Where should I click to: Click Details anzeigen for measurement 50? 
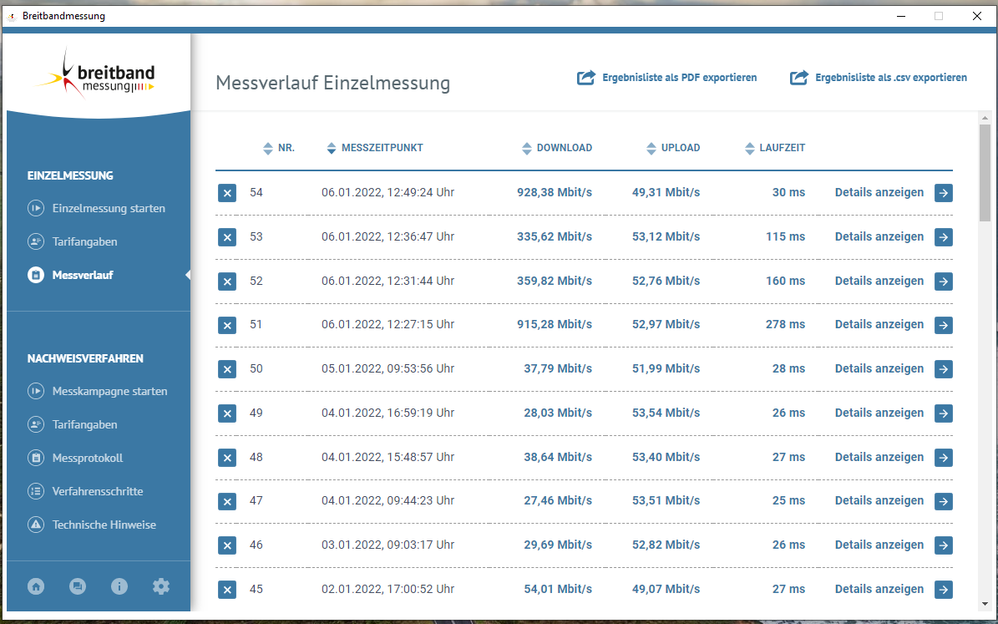pos(878,368)
